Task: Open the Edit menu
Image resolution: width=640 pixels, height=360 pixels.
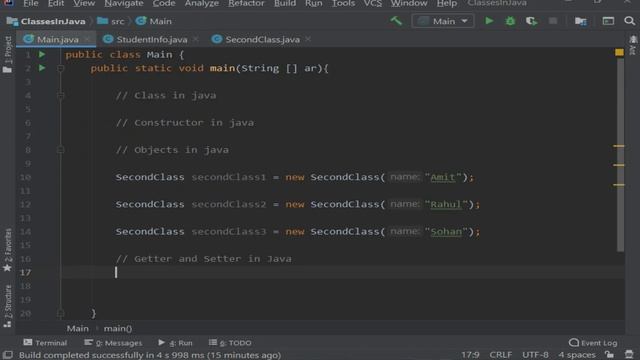Action: coord(56,3)
